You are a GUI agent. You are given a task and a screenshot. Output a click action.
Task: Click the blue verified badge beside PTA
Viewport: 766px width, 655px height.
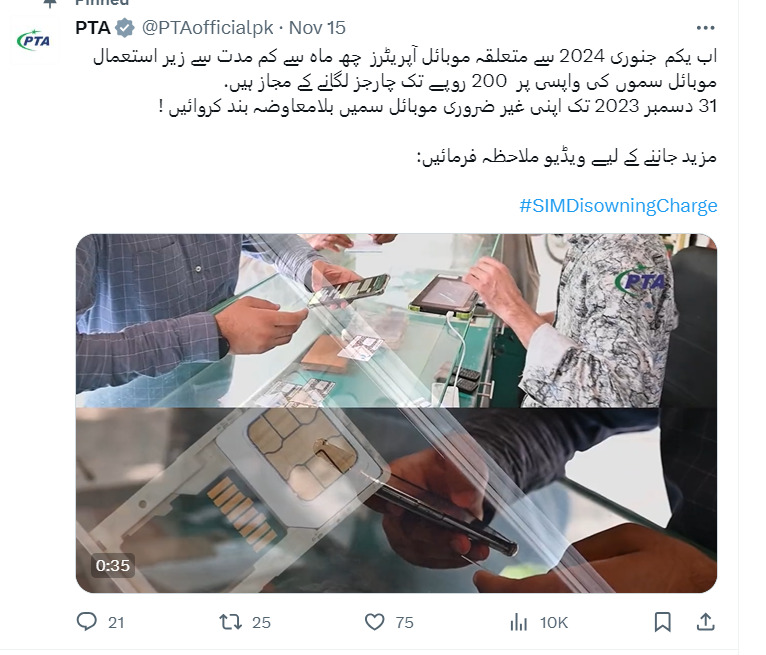pos(125,28)
